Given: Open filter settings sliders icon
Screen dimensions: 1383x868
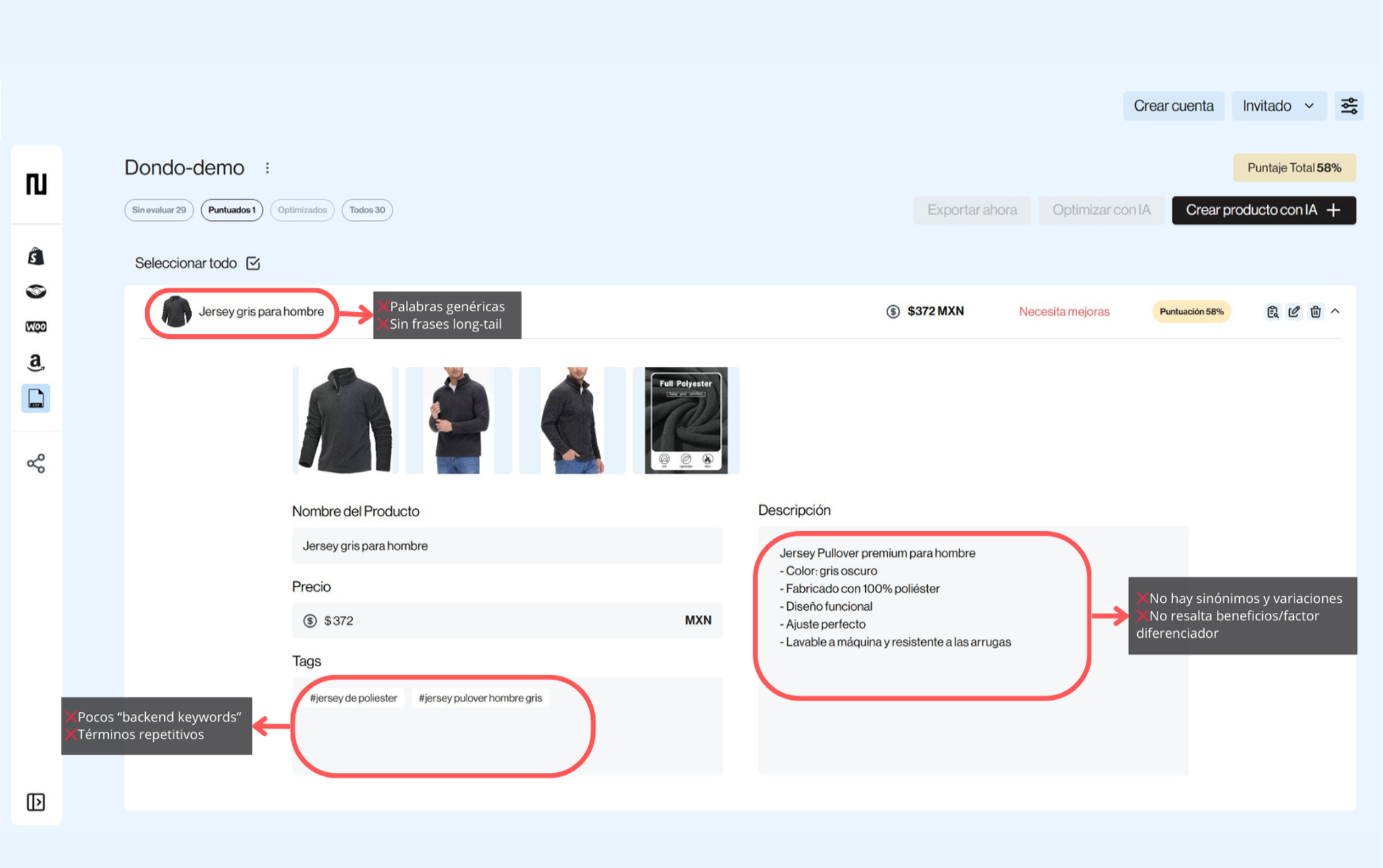Looking at the screenshot, I should click(1349, 106).
